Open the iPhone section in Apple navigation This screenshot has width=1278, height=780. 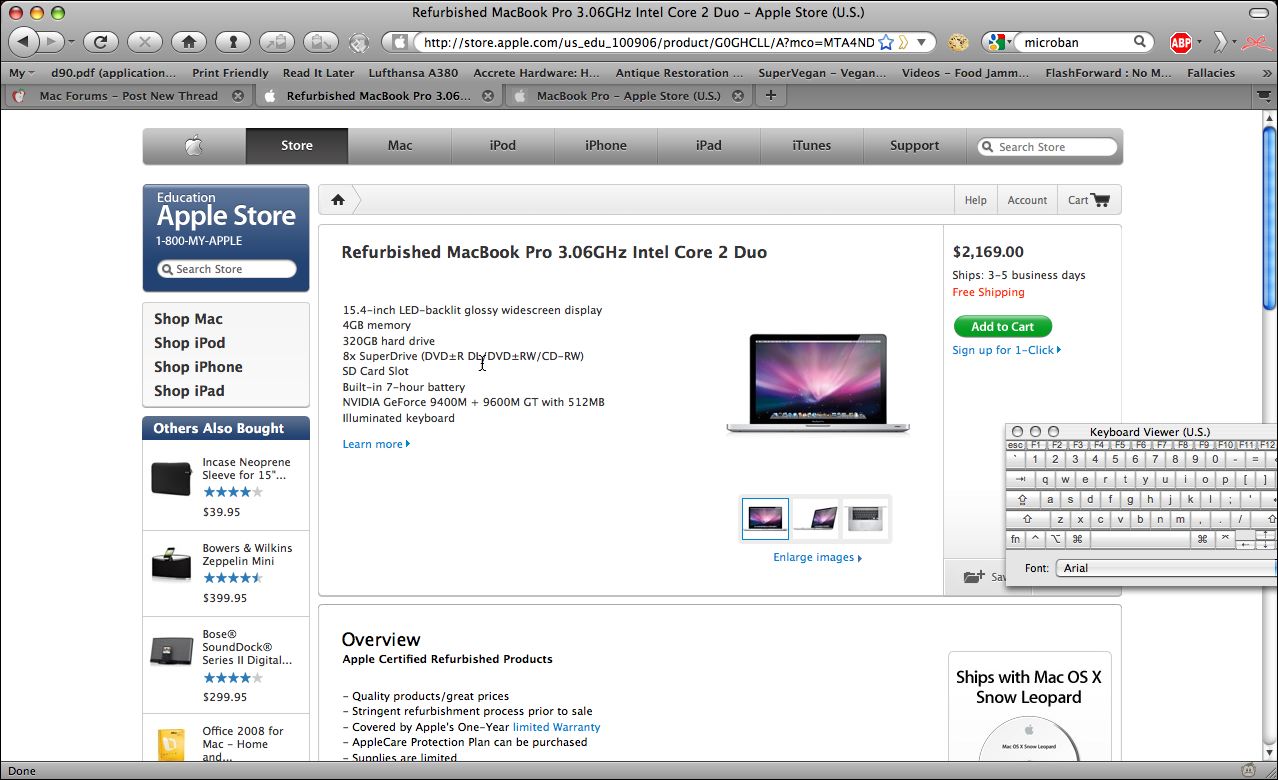coord(606,146)
